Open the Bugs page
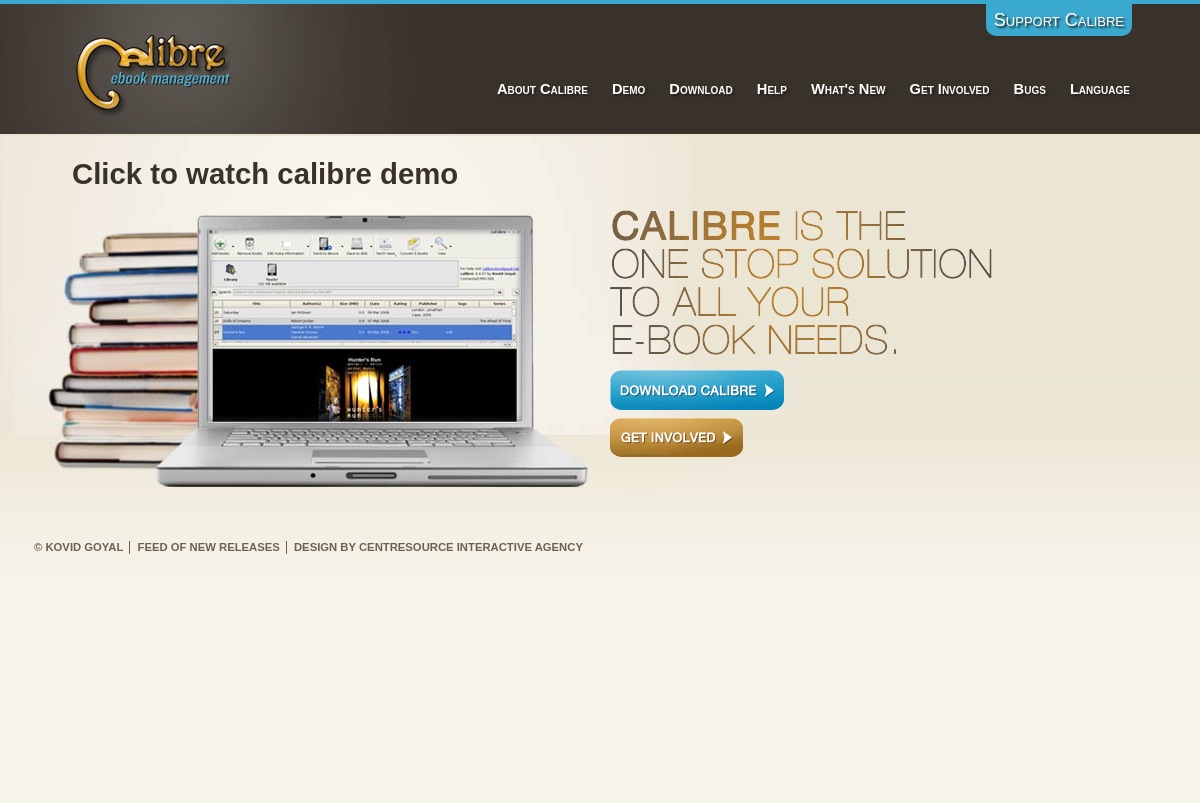The image size is (1200, 803). tap(1029, 89)
